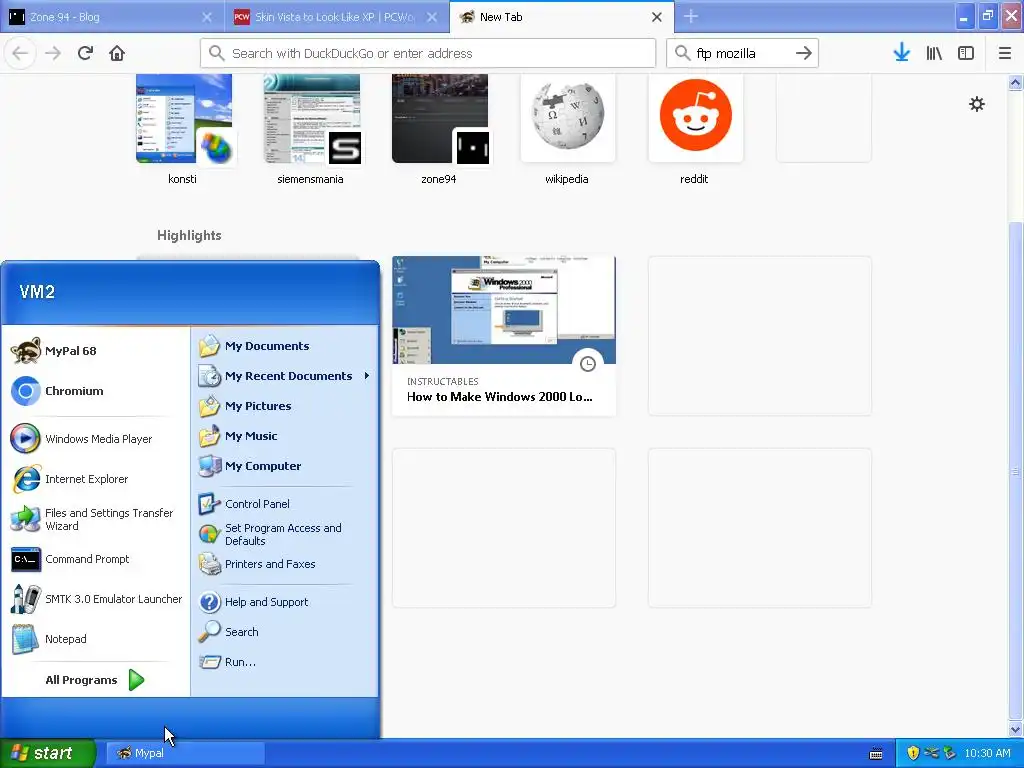Launch SMTK 3.0 Emulator Launcher
This screenshot has width=1024, height=768.
(97, 599)
